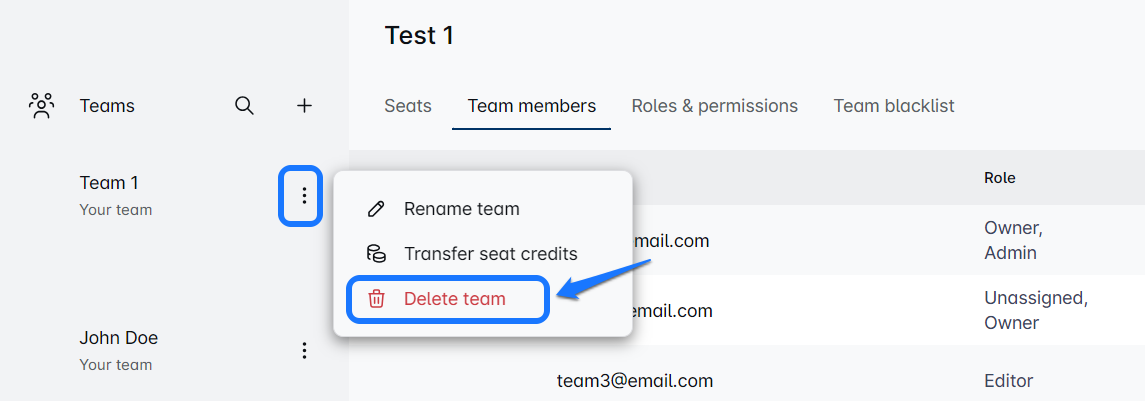This screenshot has width=1145, height=401.
Task: Click the Teams sidebar label
Action: point(107,106)
